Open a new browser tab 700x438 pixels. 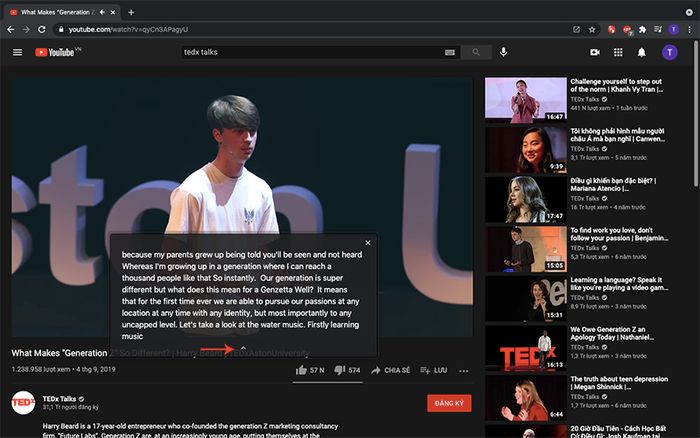pos(131,13)
